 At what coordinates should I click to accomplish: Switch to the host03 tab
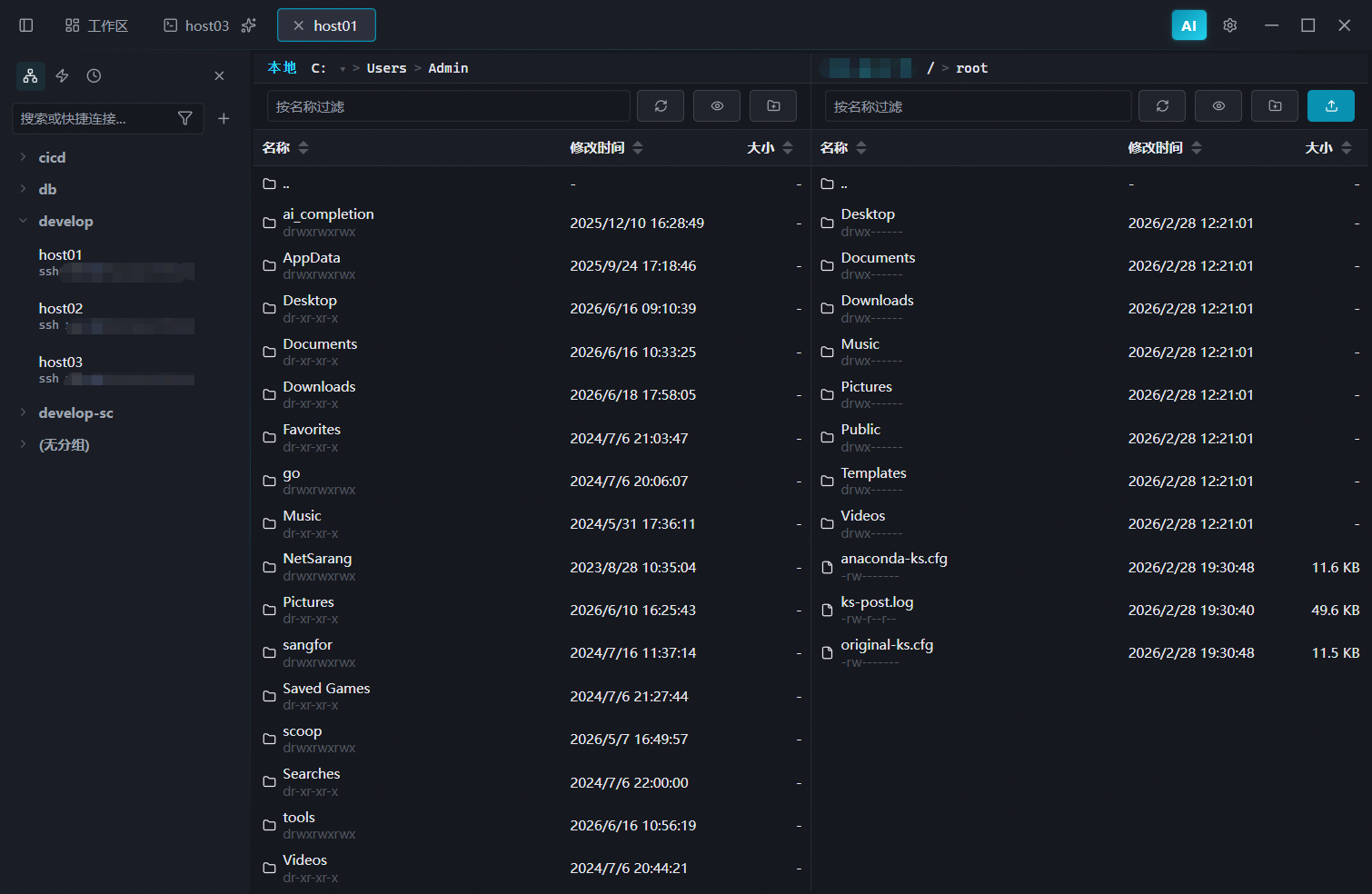196,25
